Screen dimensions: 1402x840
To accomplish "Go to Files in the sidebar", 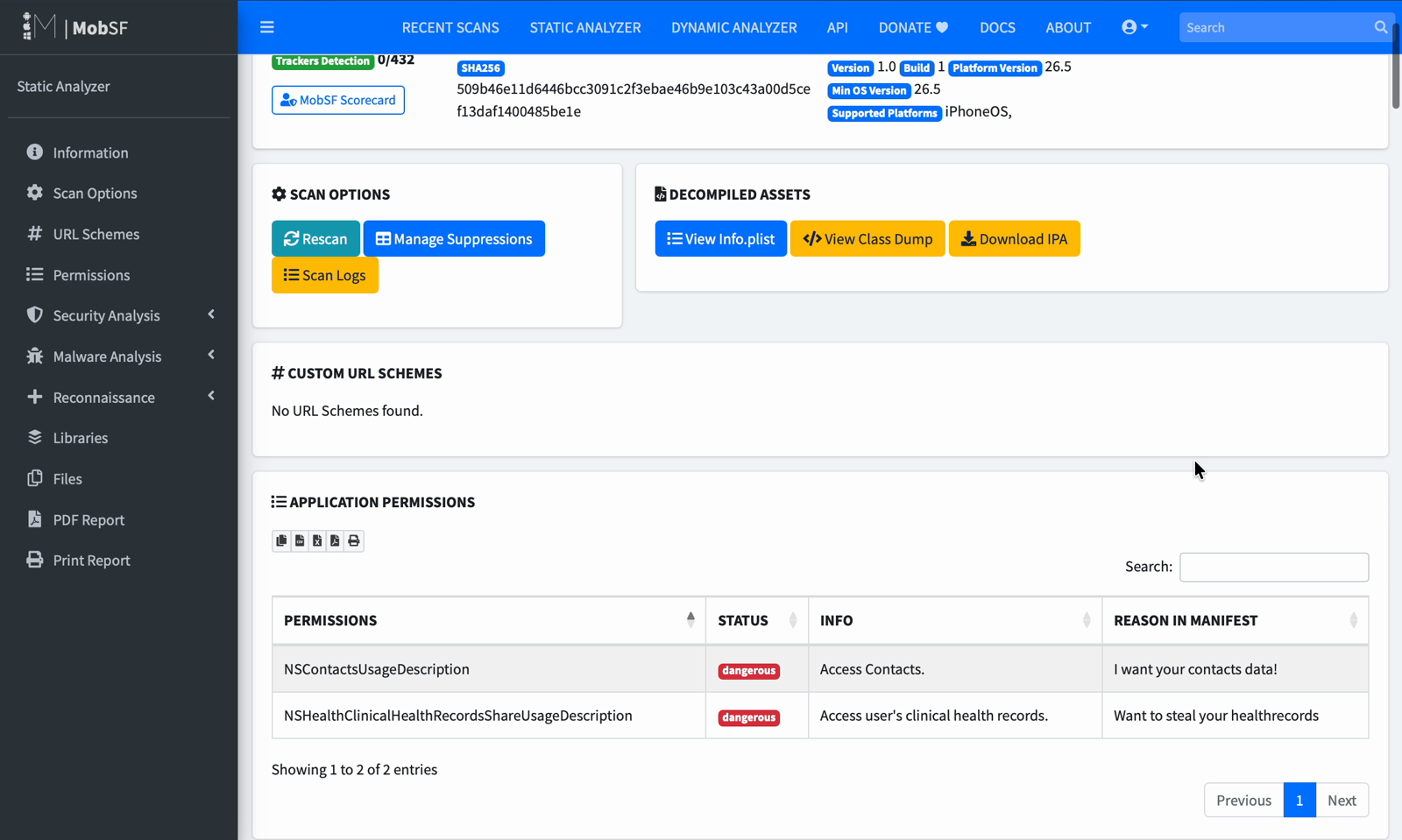I will click(119, 479).
